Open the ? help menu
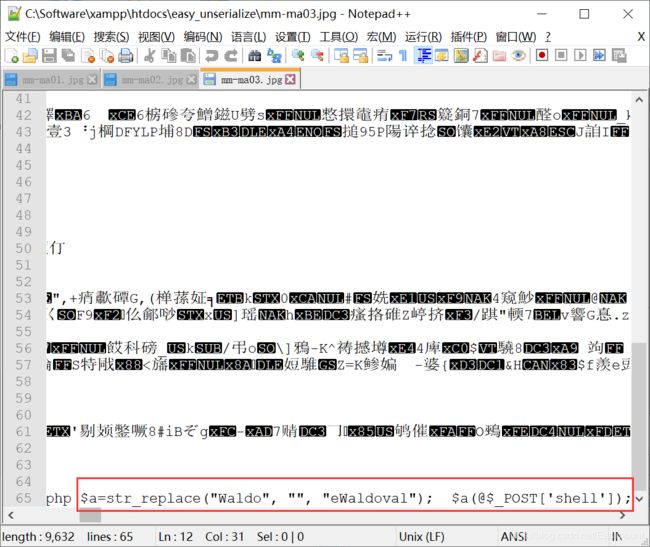This screenshot has width=650, height=547. click(548, 37)
